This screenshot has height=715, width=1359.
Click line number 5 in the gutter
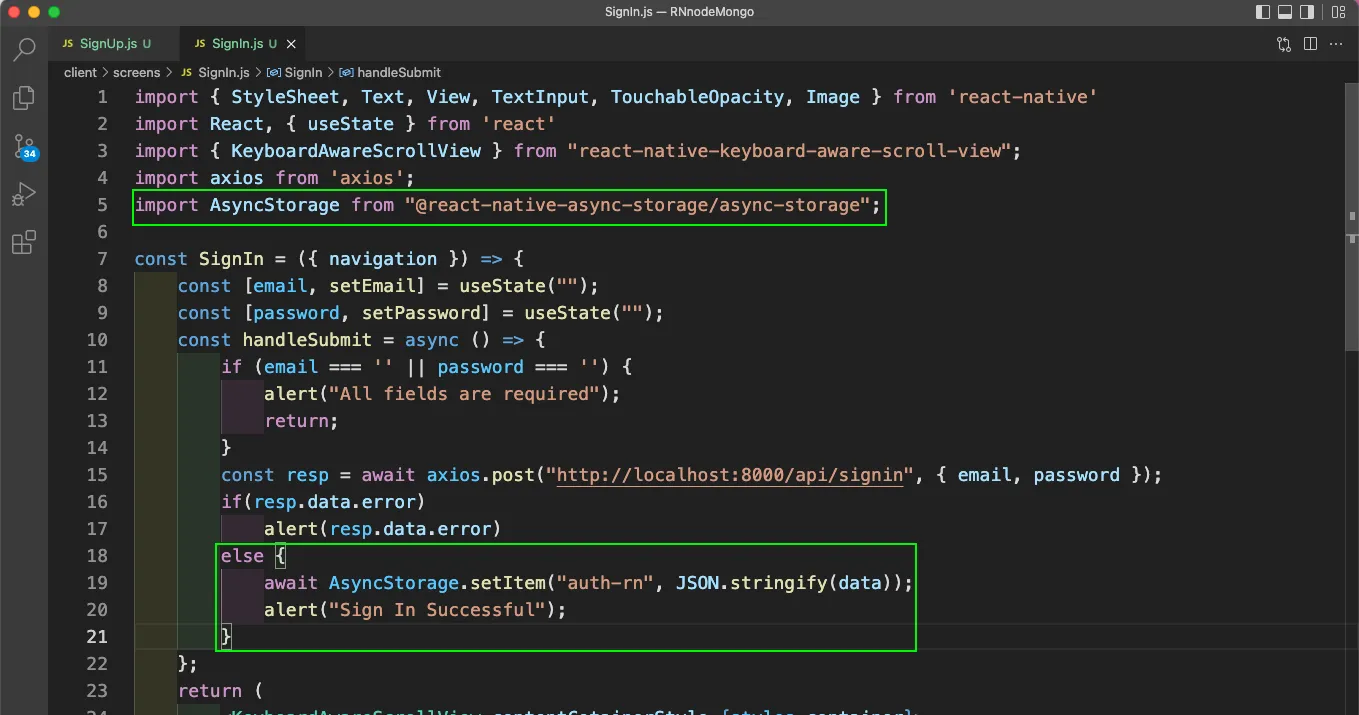pyautogui.click(x=102, y=205)
